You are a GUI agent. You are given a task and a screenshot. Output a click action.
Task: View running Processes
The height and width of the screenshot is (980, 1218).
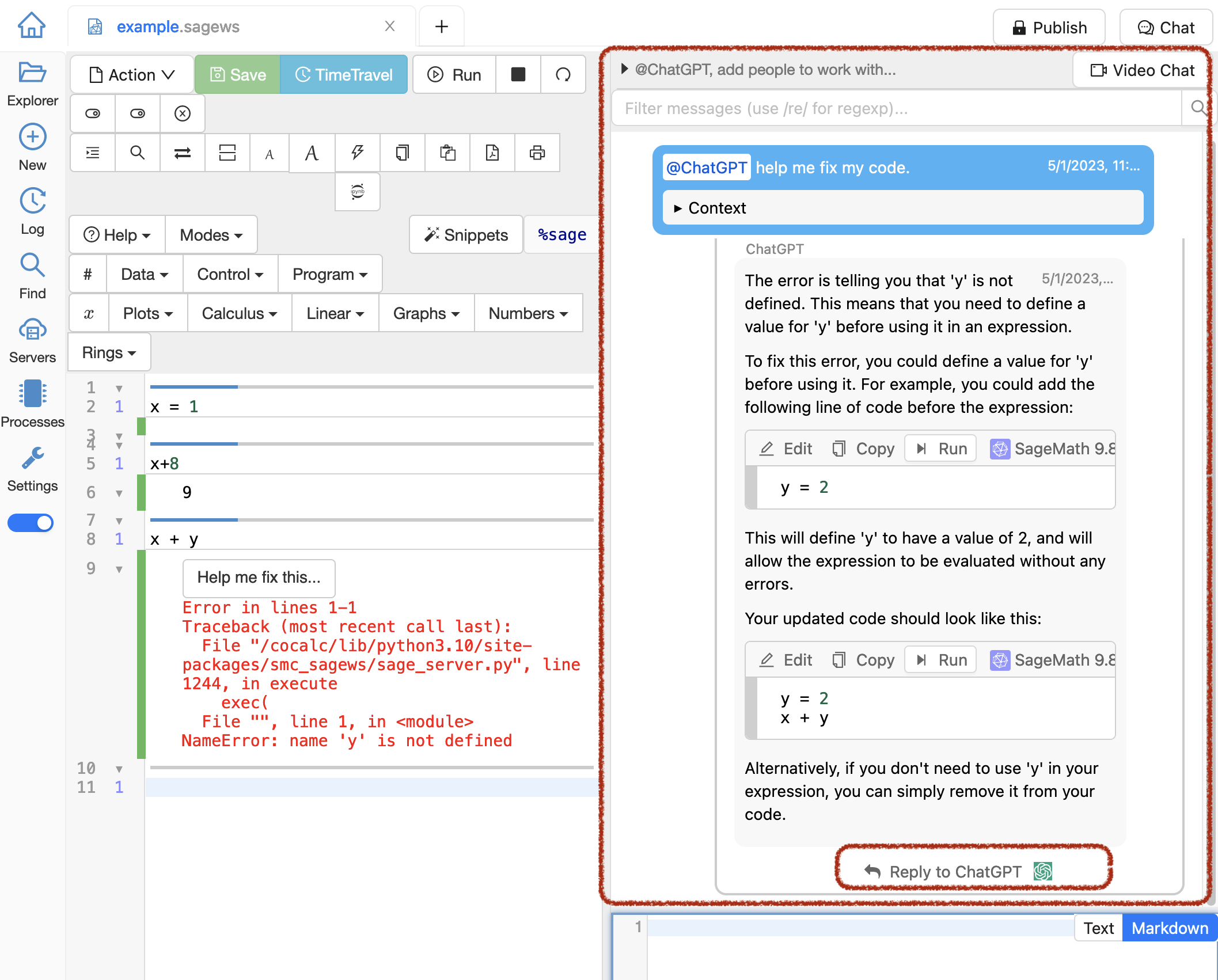pos(32,401)
